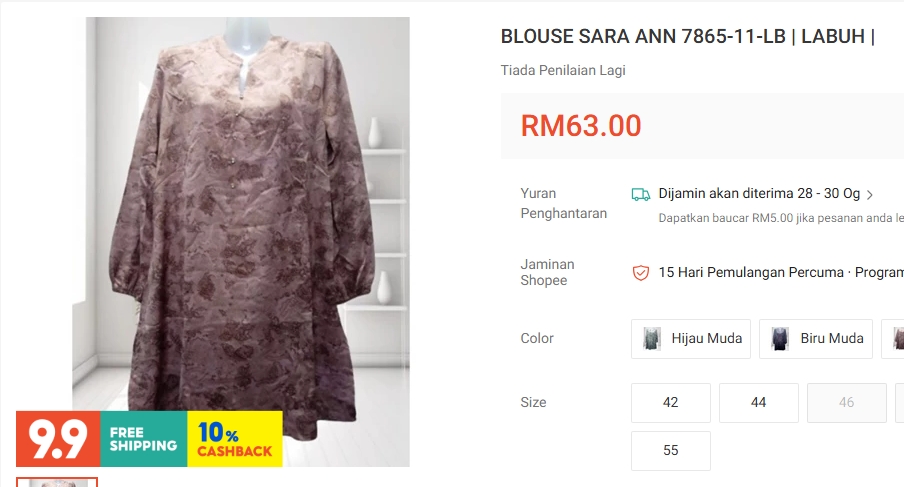The height and width of the screenshot is (487, 904).
Task: Click the Biru Muda blouse thumbnail icon
Action: pos(780,339)
